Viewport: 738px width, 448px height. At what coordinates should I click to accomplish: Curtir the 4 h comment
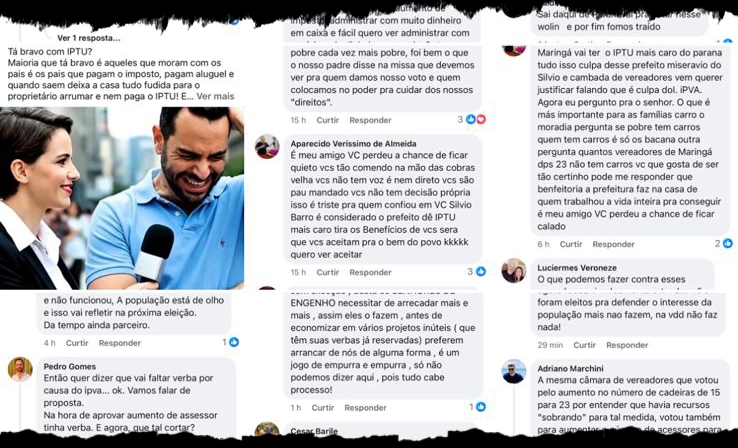pyautogui.click(x=77, y=343)
